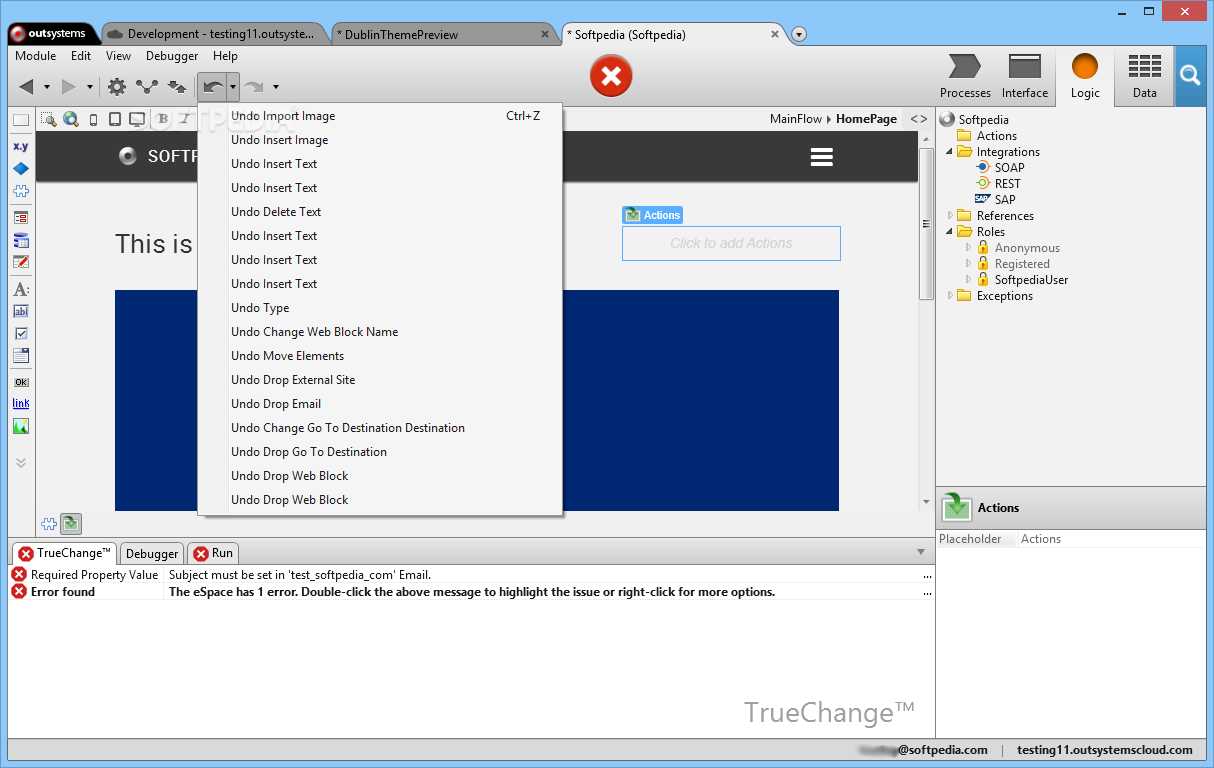Choose Undo Delete Text from the list
1214x768 pixels.
point(380,212)
